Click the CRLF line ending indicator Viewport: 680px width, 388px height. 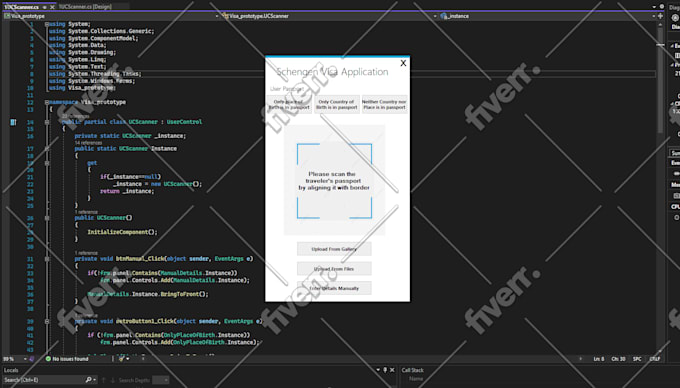655,359
